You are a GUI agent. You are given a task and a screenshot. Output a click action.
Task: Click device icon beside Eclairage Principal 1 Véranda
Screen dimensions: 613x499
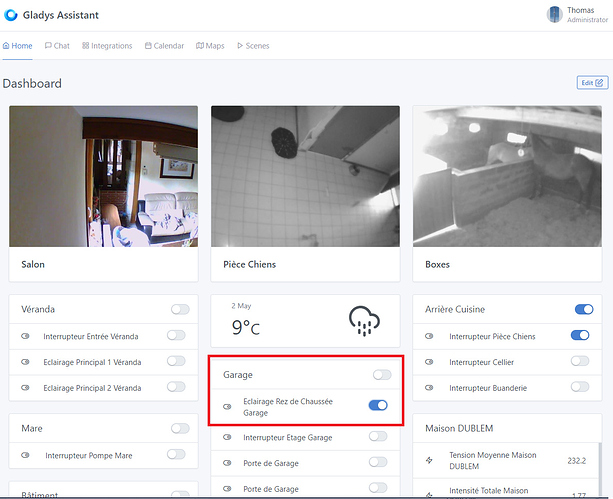click(25, 362)
